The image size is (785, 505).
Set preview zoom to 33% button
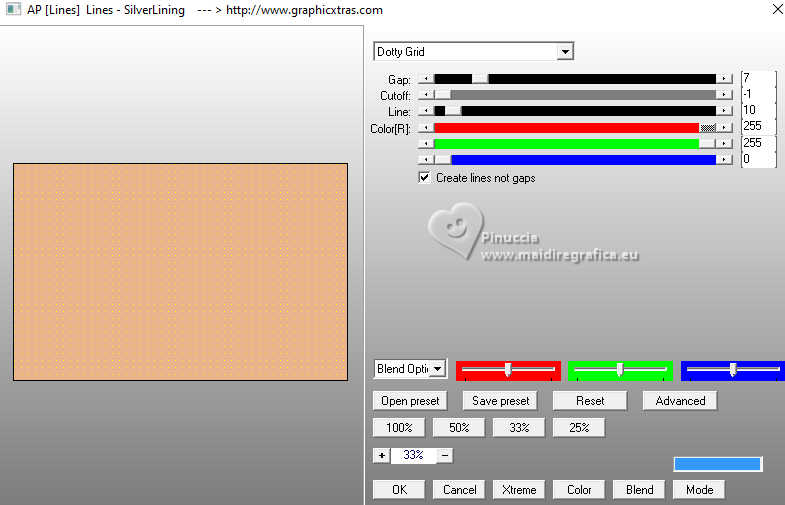pyautogui.click(x=519, y=428)
